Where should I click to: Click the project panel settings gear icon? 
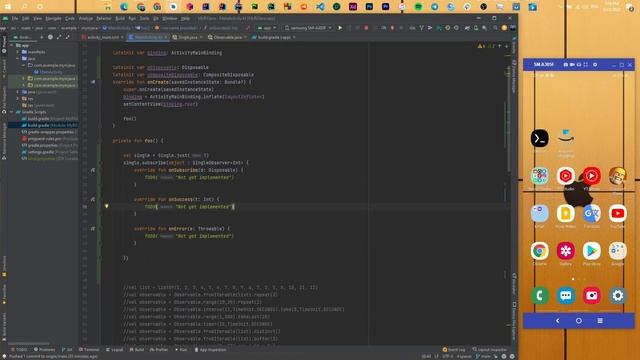click(x=50, y=37)
